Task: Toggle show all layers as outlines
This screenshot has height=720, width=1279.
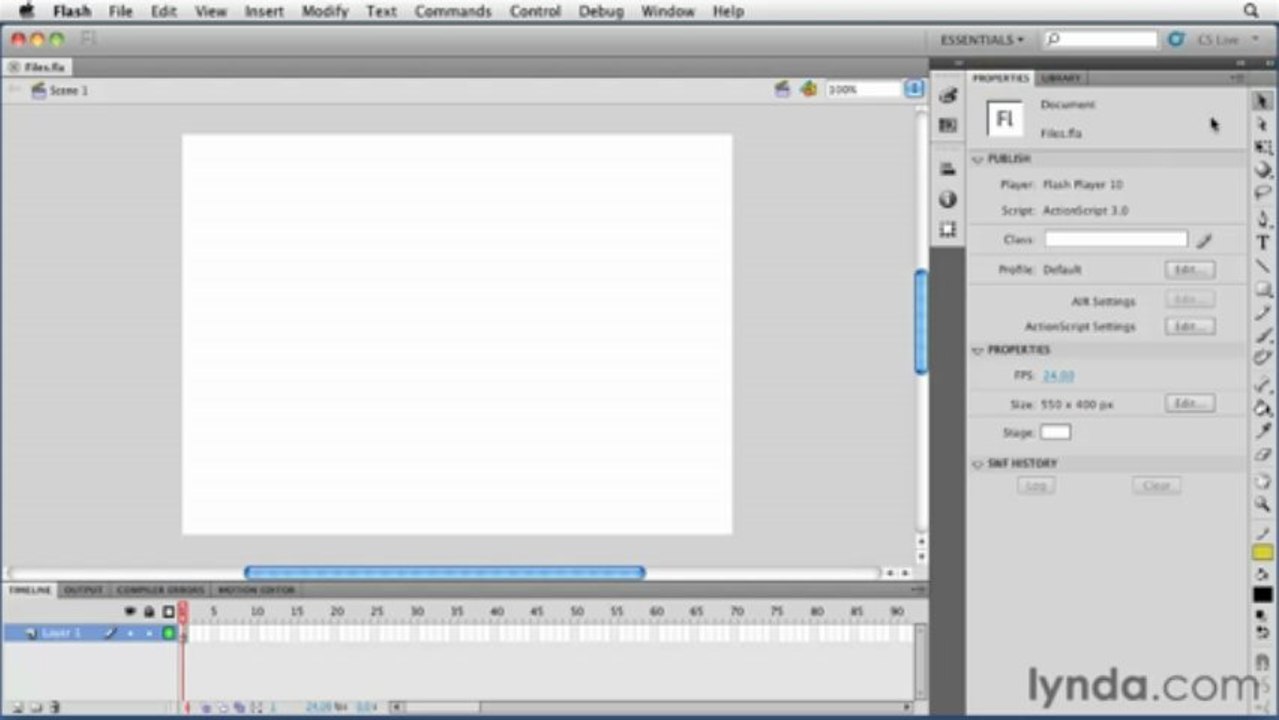Action: pyautogui.click(x=168, y=611)
